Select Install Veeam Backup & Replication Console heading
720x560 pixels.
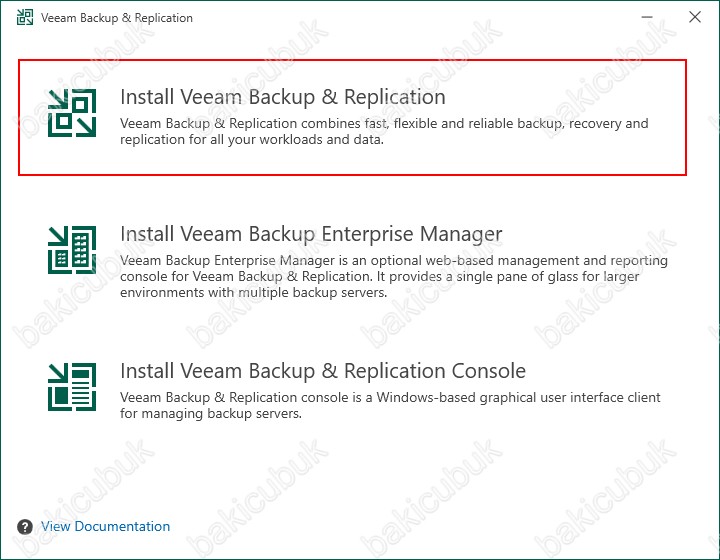tap(323, 371)
